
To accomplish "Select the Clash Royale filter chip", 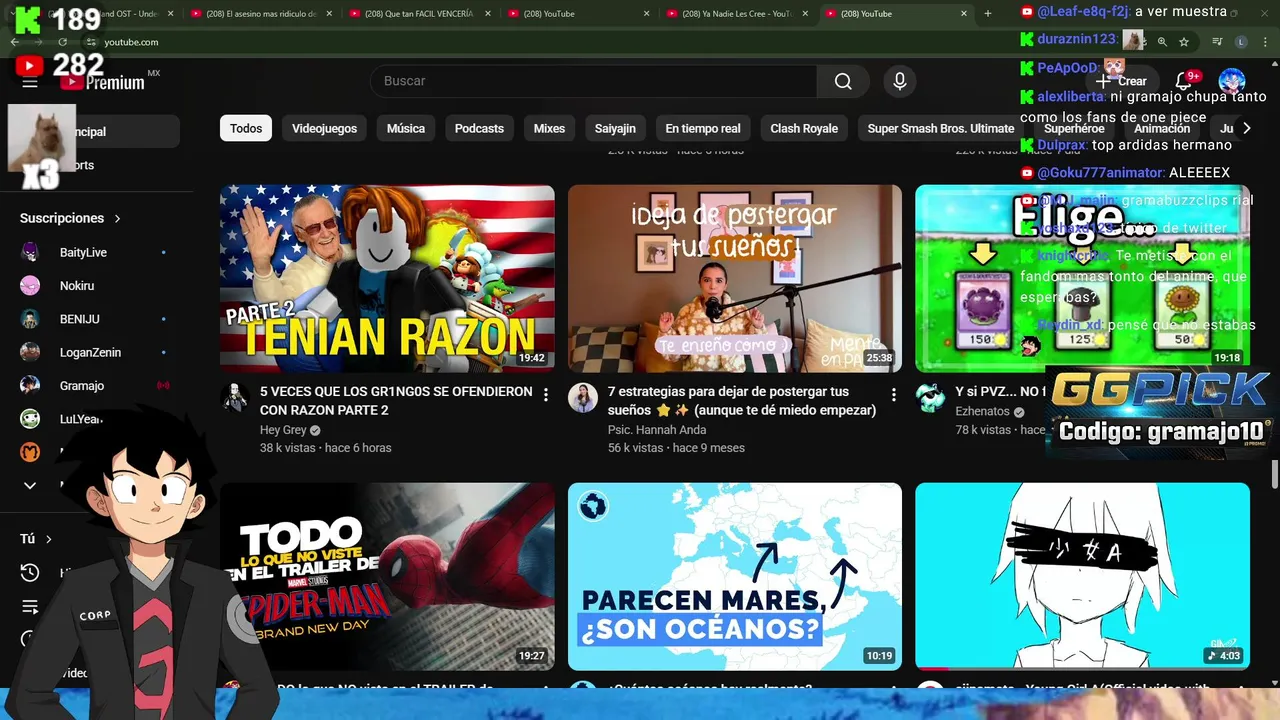I will pos(804,128).
